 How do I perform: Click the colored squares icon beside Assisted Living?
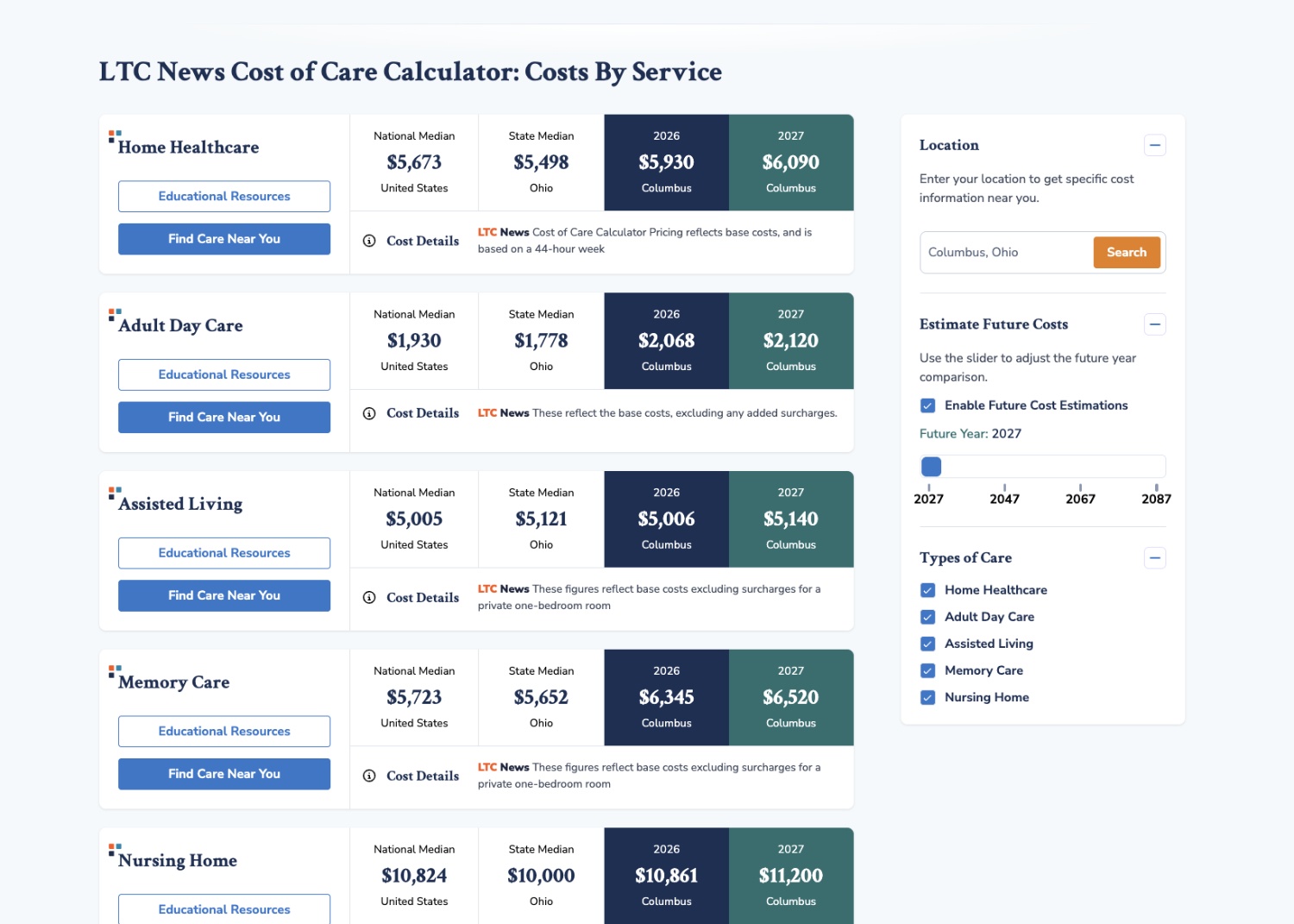(x=114, y=493)
